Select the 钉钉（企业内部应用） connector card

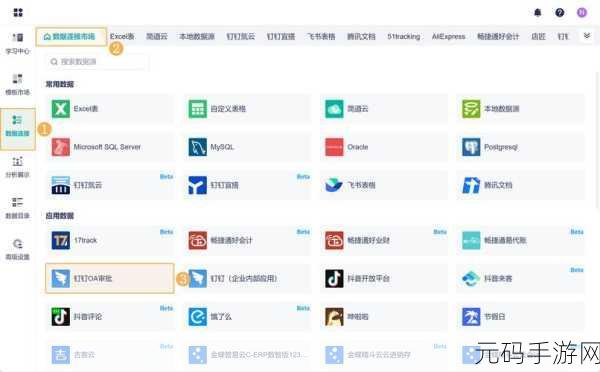click(x=247, y=278)
